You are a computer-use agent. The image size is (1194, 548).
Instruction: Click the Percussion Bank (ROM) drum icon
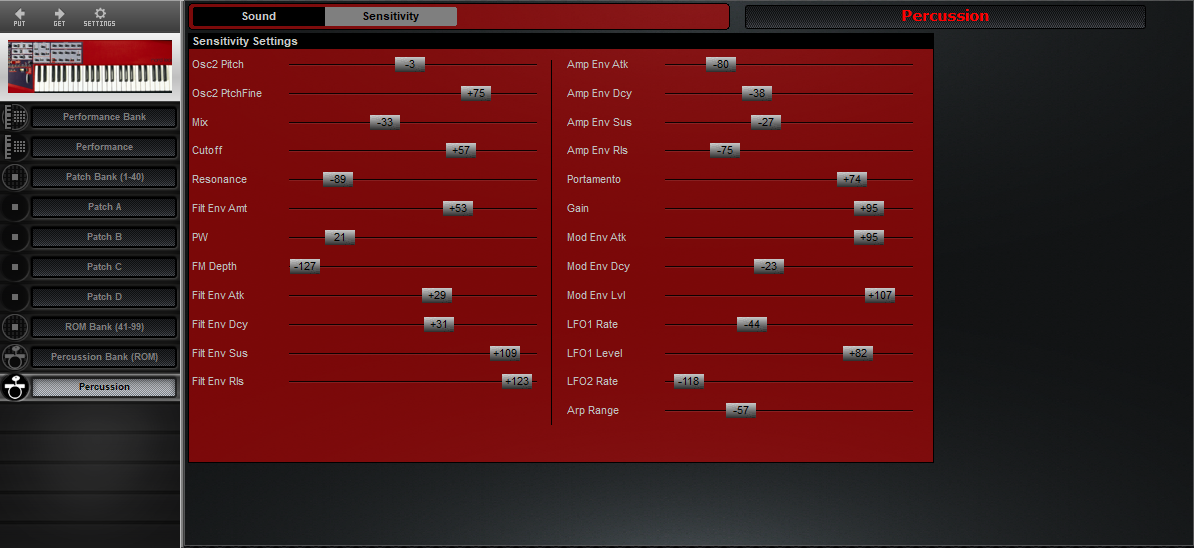click(15, 357)
